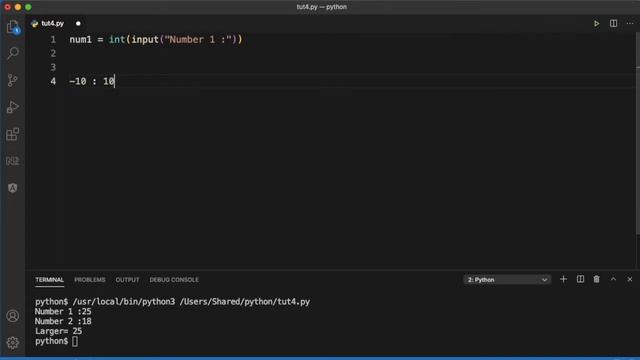Open the editor More Actions menu
This screenshot has height=360, width=640.
tap(630, 24)
